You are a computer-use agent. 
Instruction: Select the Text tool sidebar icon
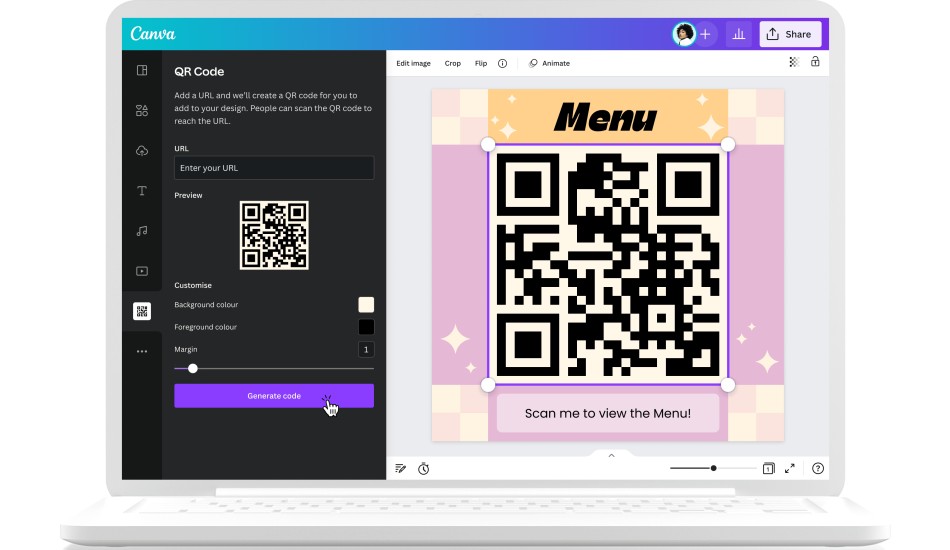point(142,191)
